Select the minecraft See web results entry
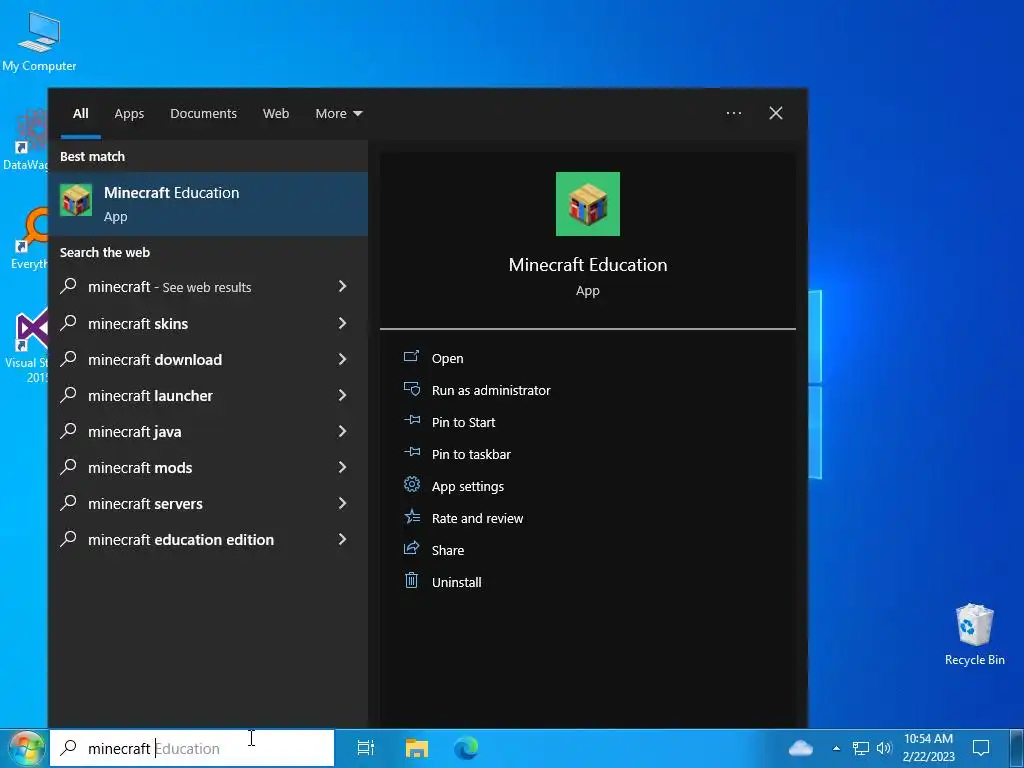 [208, 287]
